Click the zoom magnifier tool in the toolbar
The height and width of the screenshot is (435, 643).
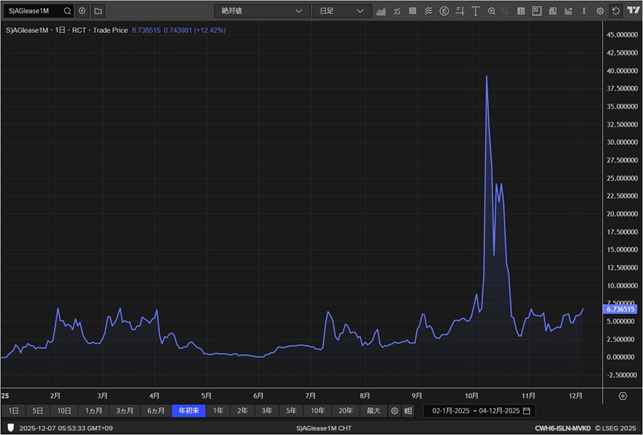(492, 11)
